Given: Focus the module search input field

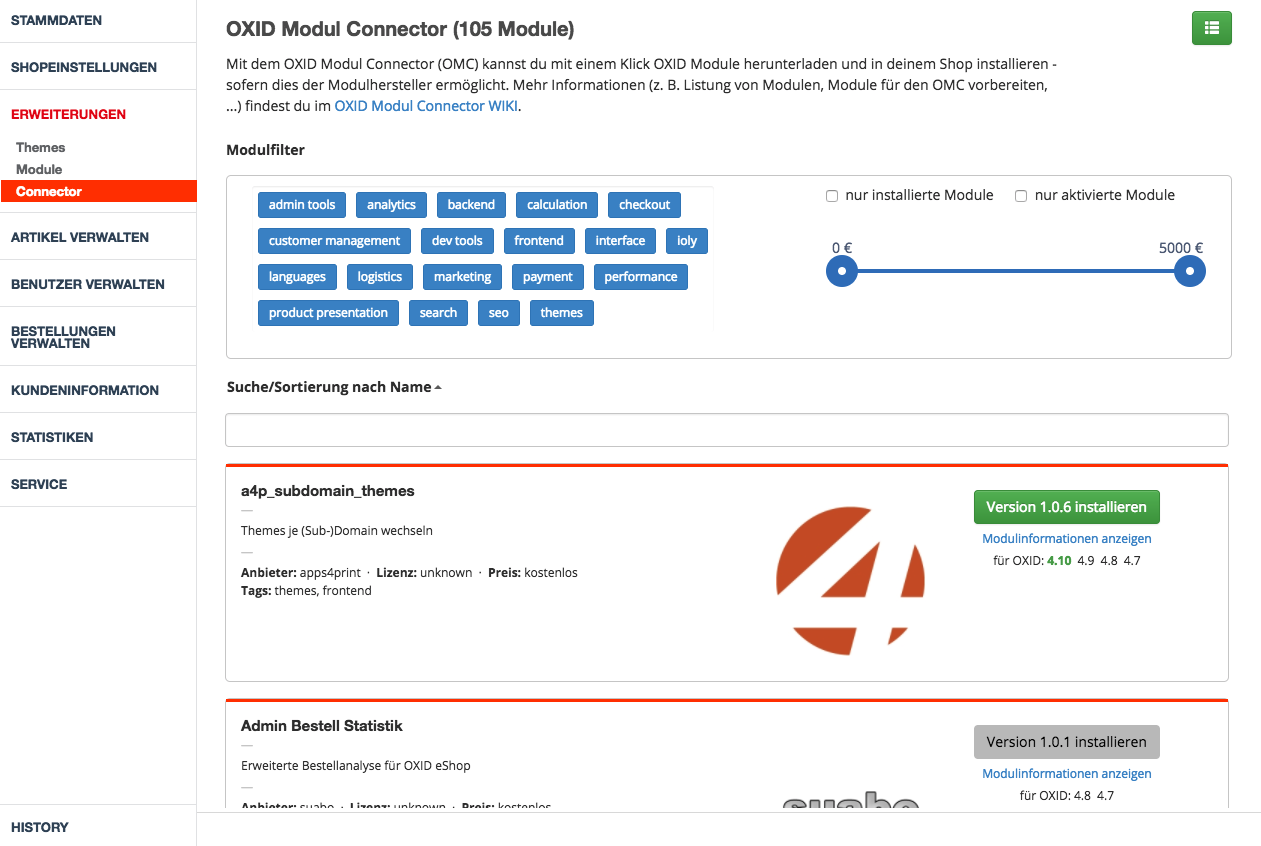Looking at the screenshot, I should coord(727,430).
